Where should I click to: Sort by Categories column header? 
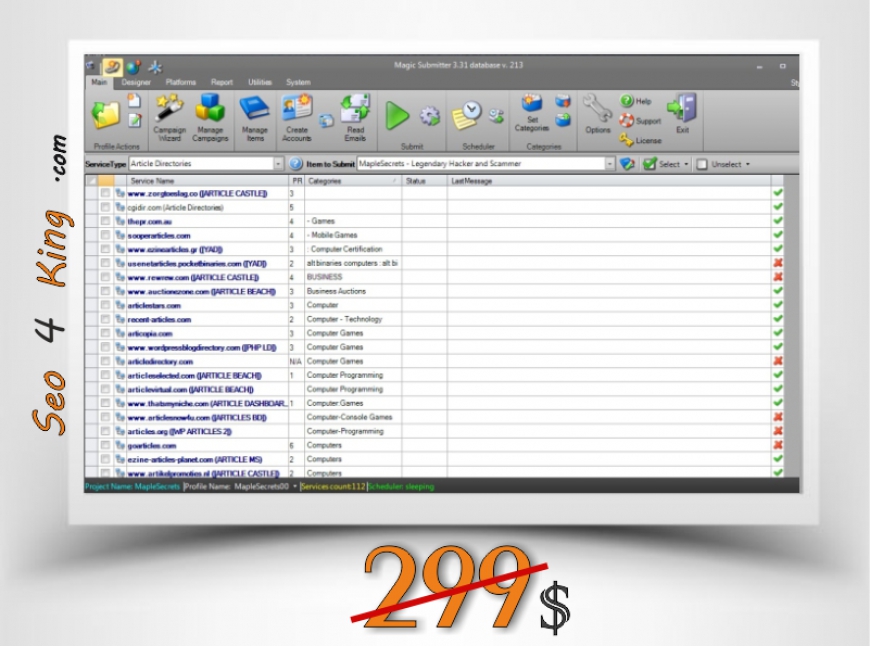point(353,181)
